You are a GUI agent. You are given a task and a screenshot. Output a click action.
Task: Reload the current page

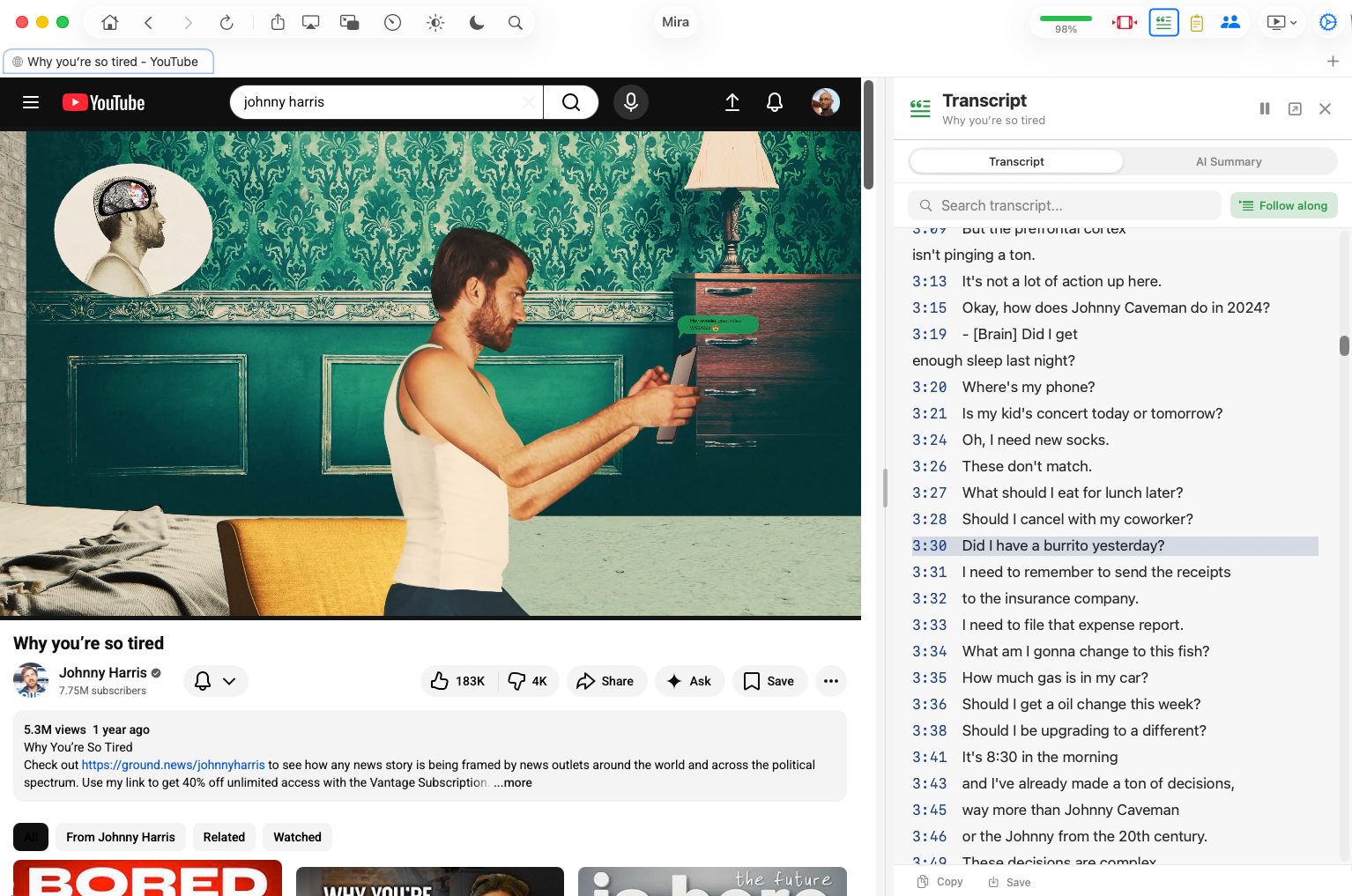(x=227, y=23)
